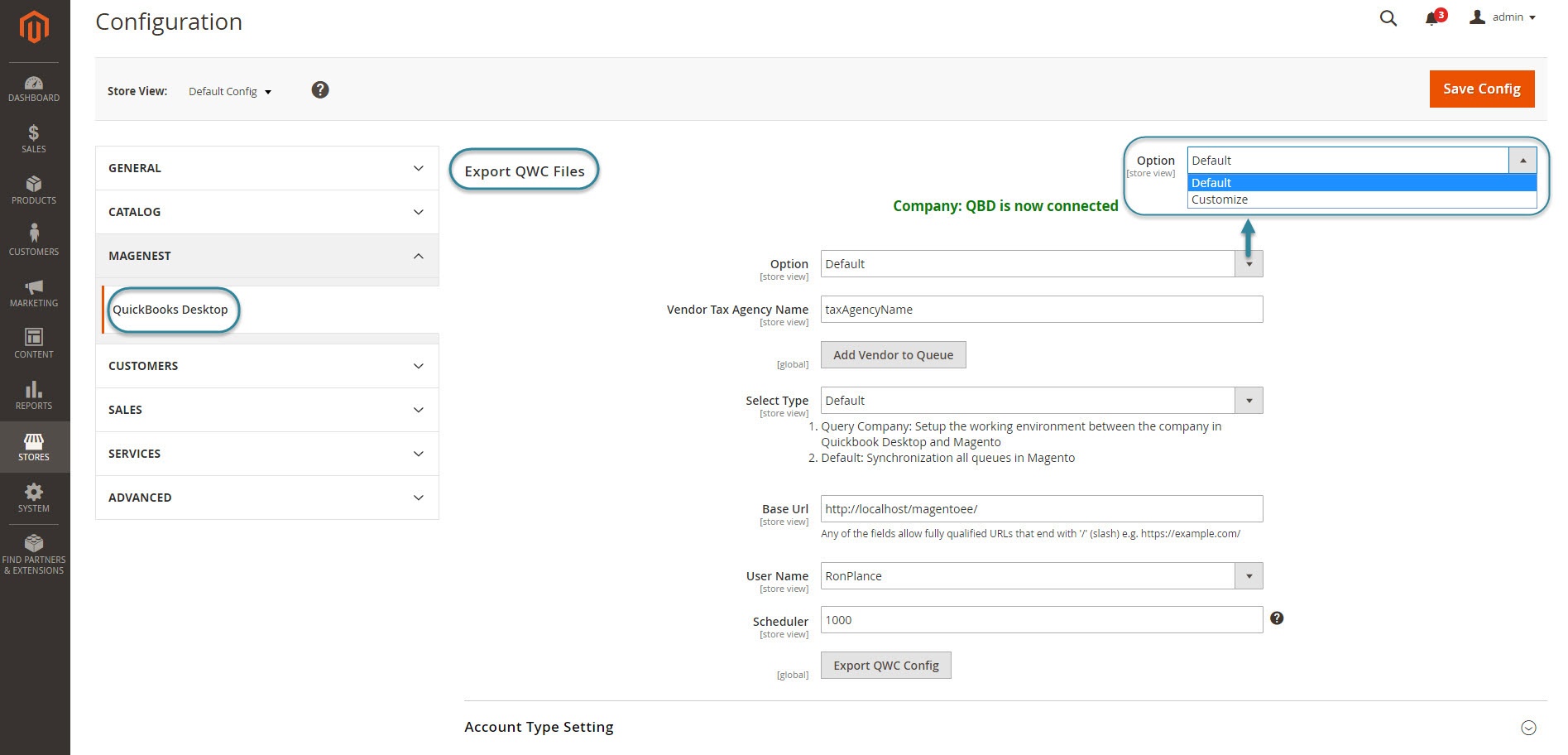Click the search magnifier icon
The image size is (1568, 755).
point(1388,18)
